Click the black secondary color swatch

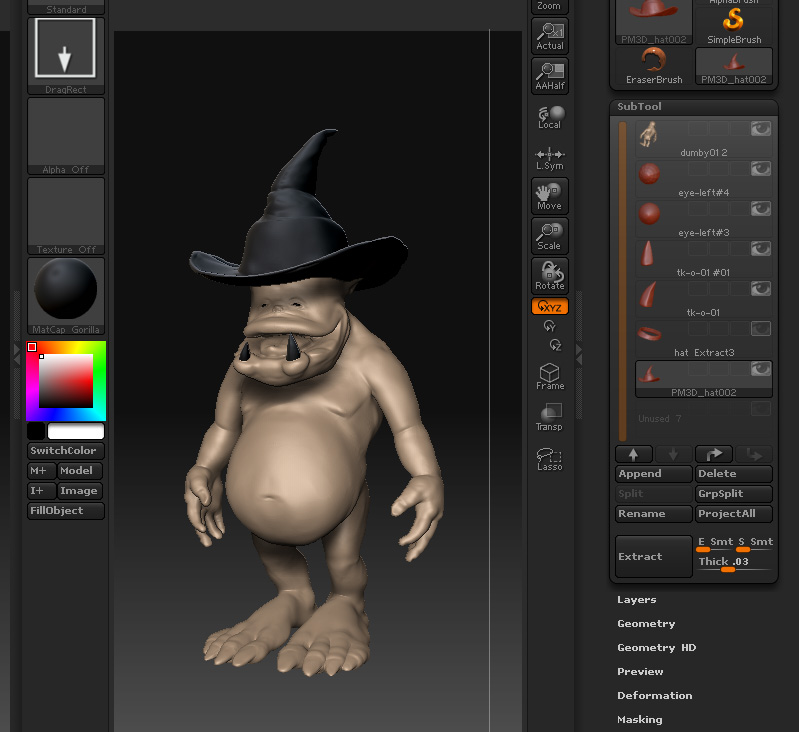36,431
